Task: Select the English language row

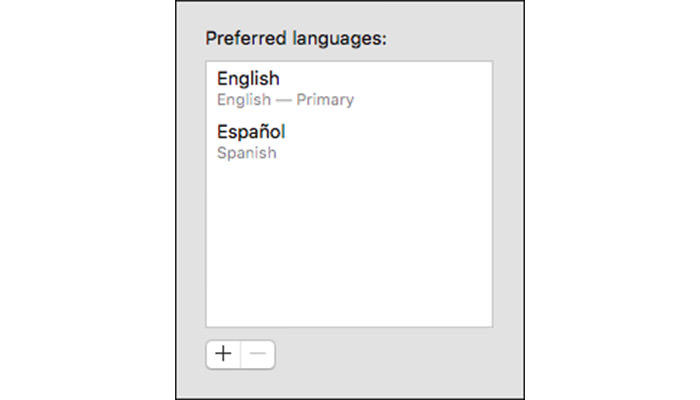Action: pos(349,88)
